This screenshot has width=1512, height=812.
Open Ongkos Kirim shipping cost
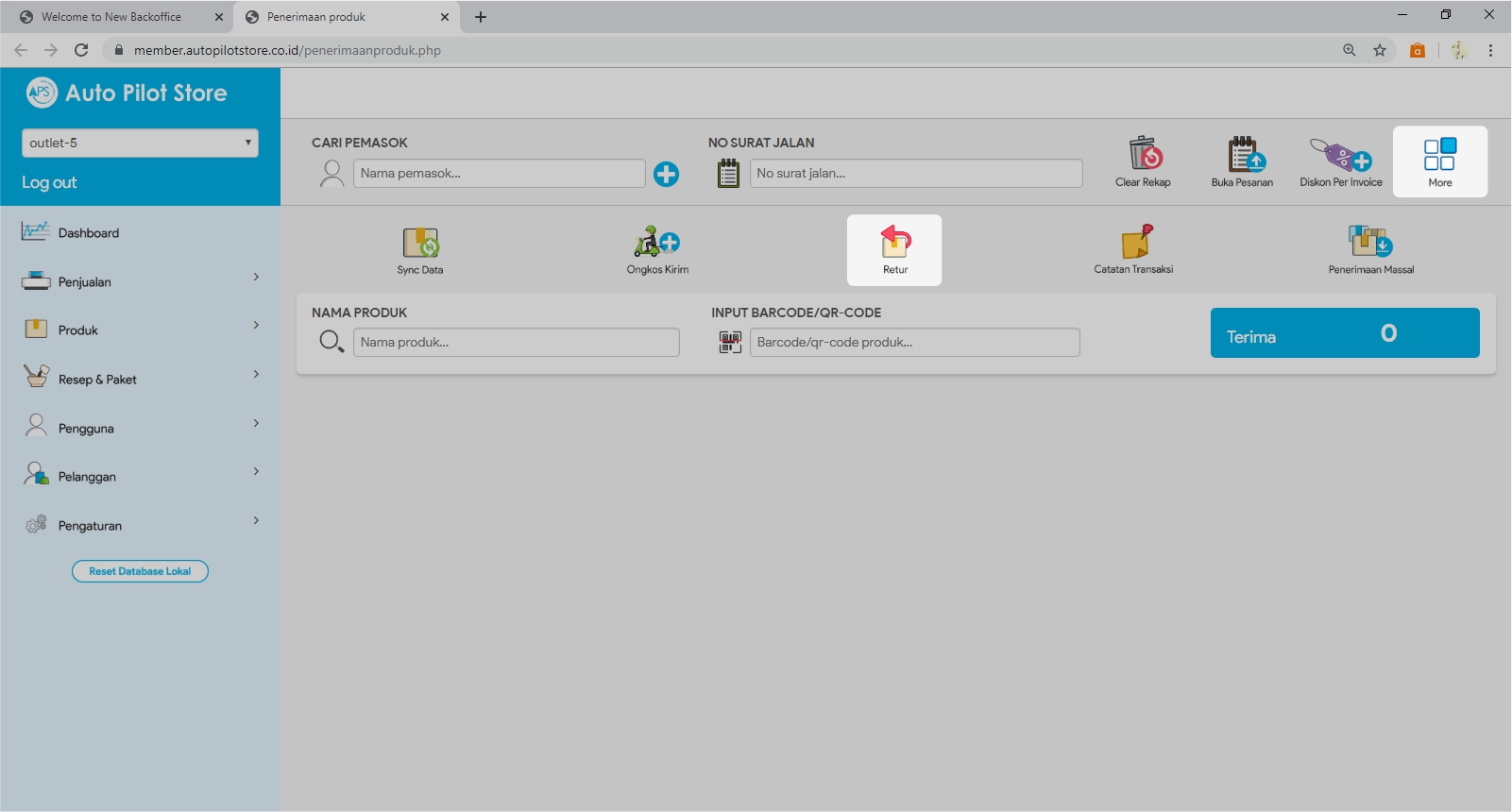(657, 244)
